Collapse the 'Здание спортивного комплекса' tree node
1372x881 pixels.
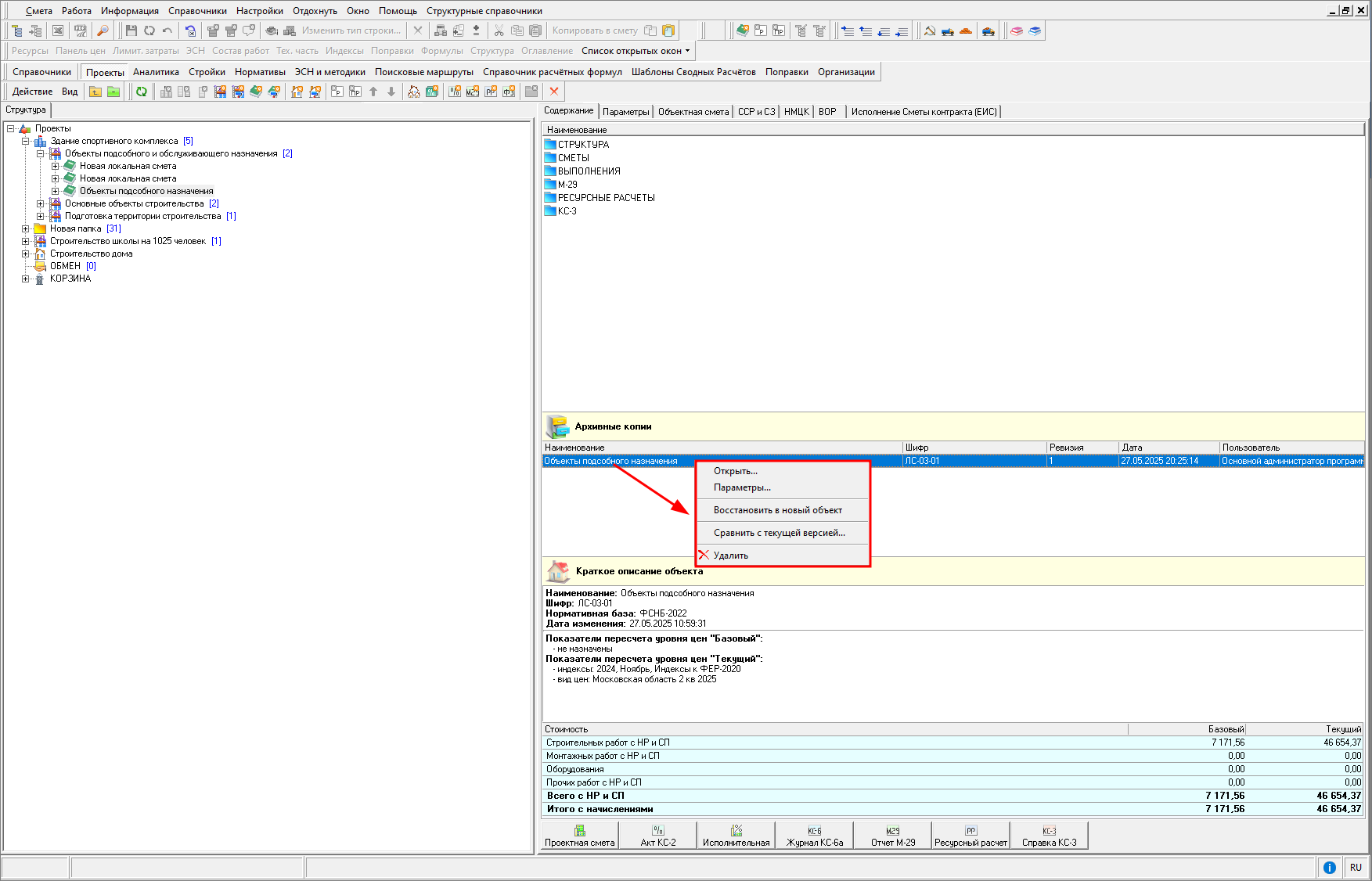tap(26, 141)
